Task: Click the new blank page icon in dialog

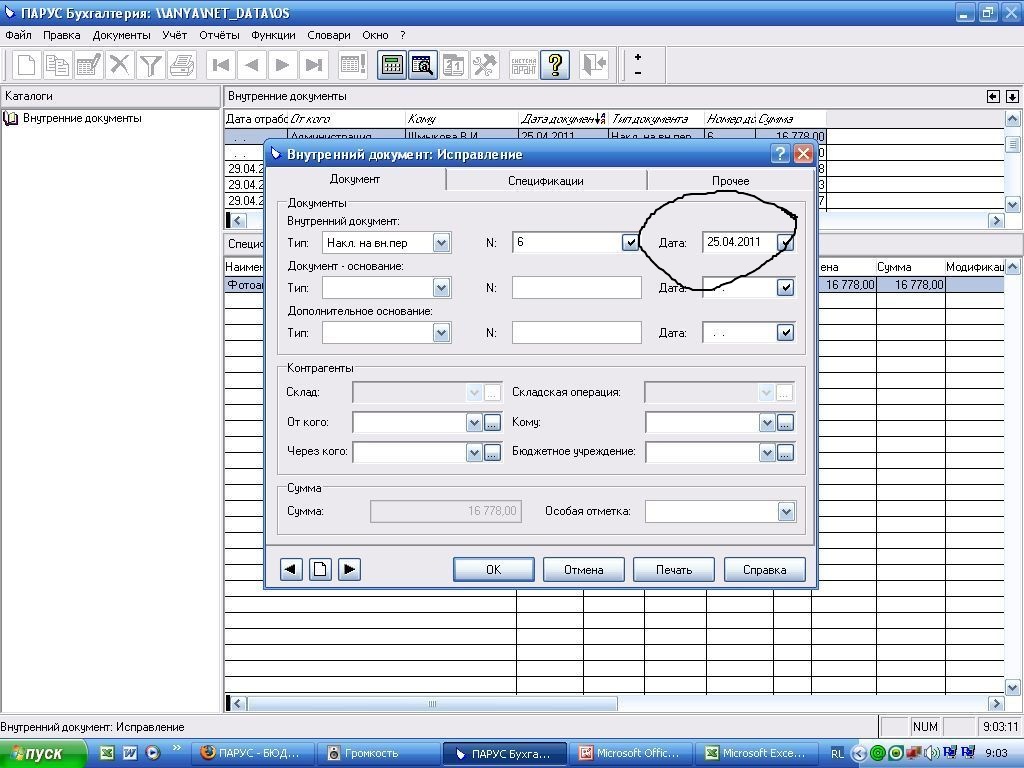Action: 320,569
